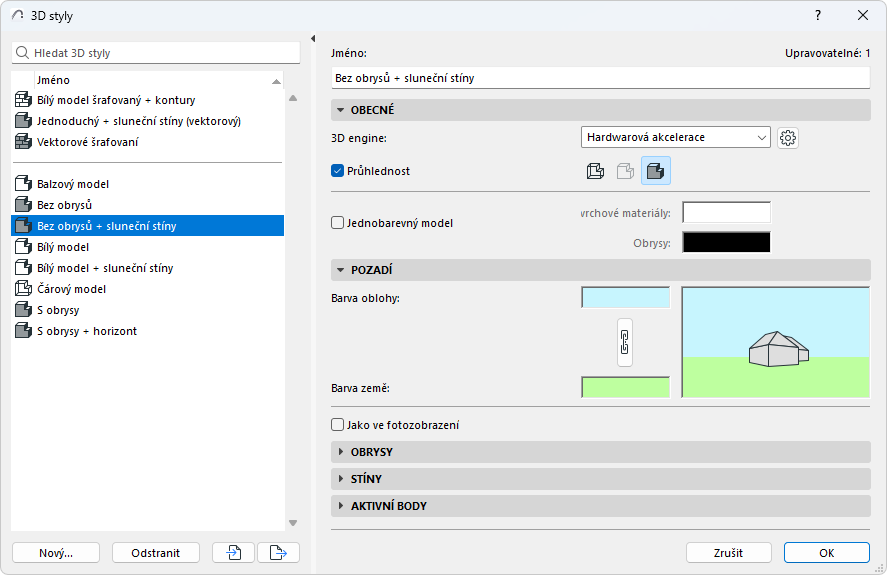Click Hledat 3D styly search field
This screenshot has width=887, height=575.
point(156,53)
